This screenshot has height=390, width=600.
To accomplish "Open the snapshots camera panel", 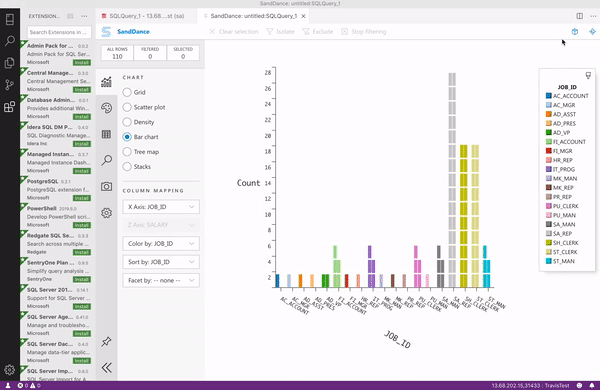I will click(x=106, y=186).
